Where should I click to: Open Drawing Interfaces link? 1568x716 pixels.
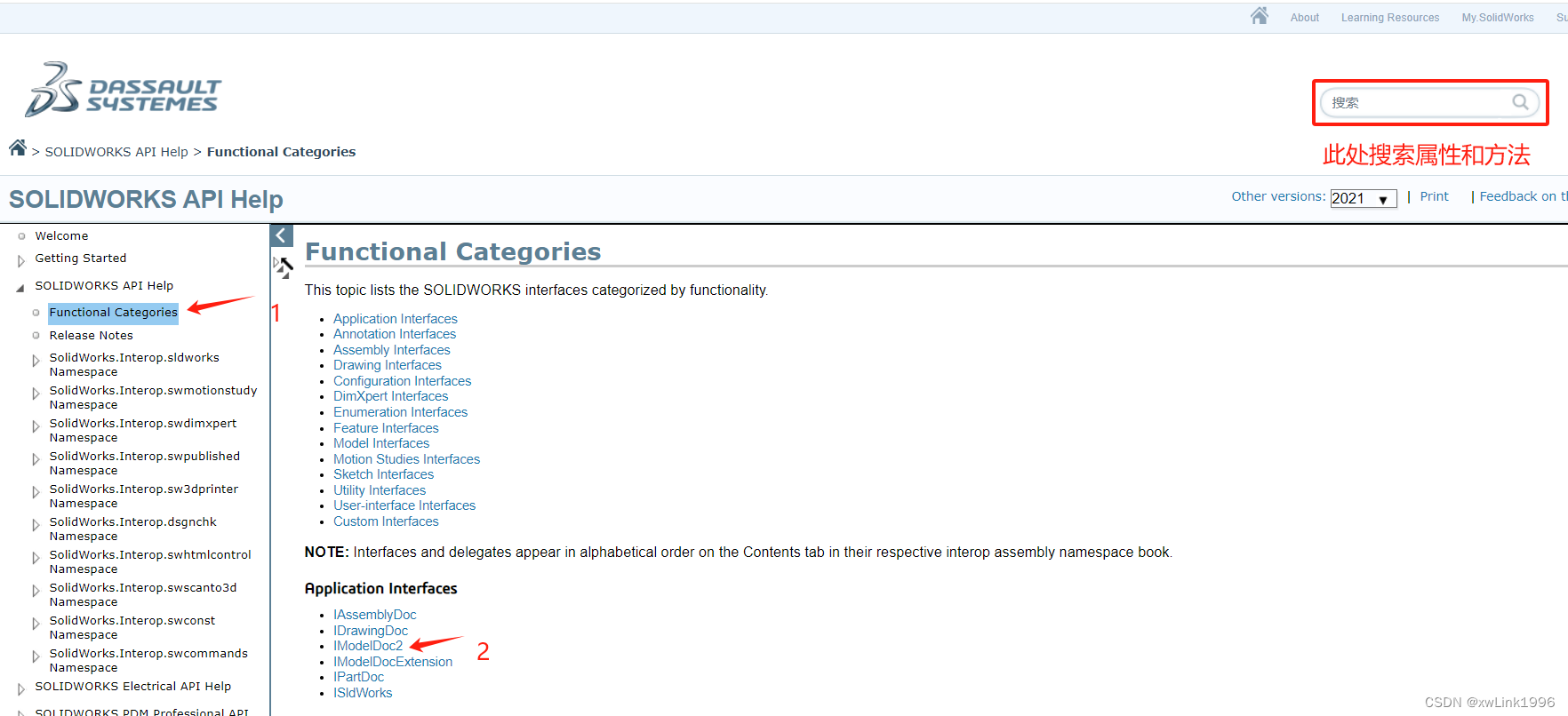click(x=387, y=365)
